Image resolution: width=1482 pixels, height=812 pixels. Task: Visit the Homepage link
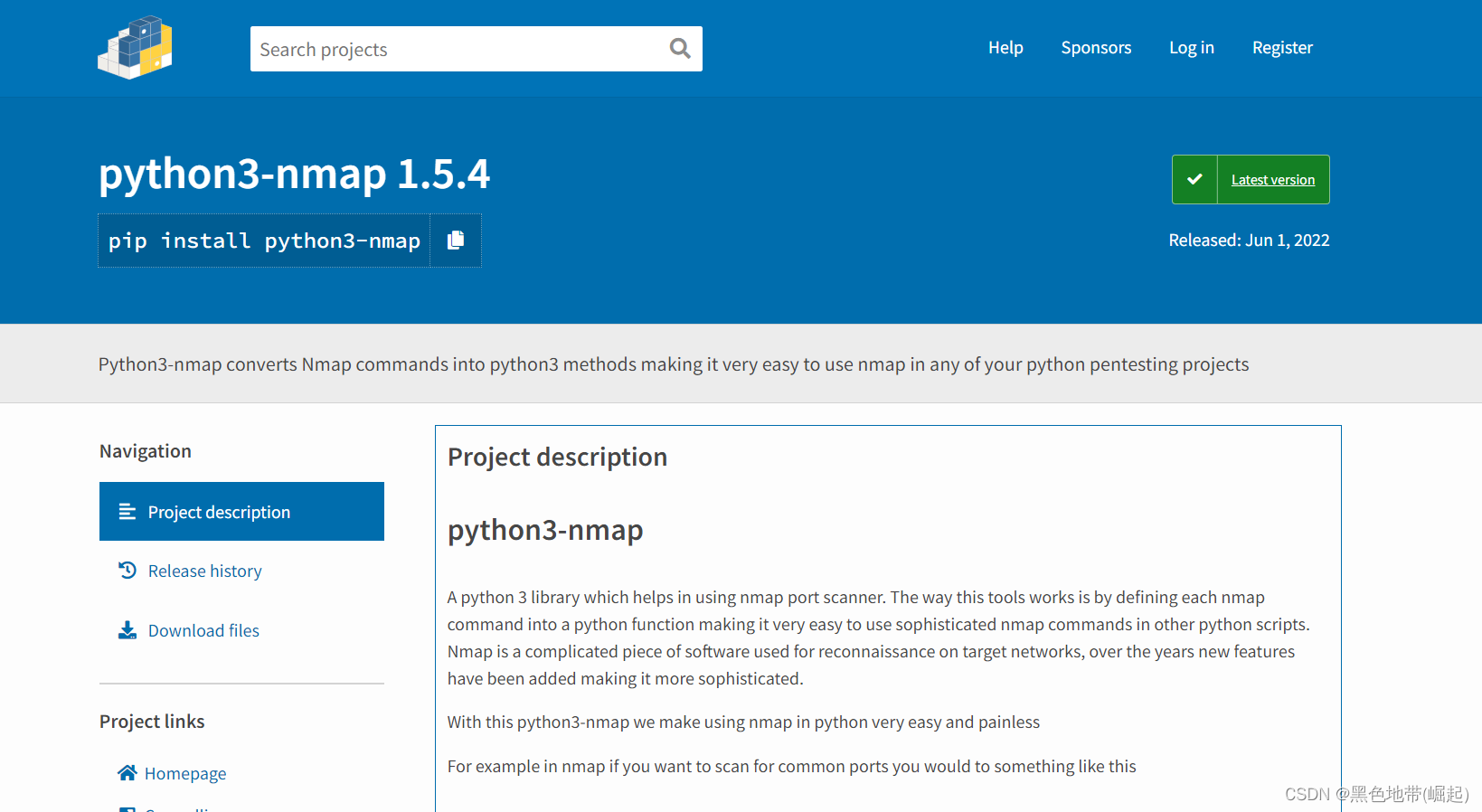coord(185,773)
